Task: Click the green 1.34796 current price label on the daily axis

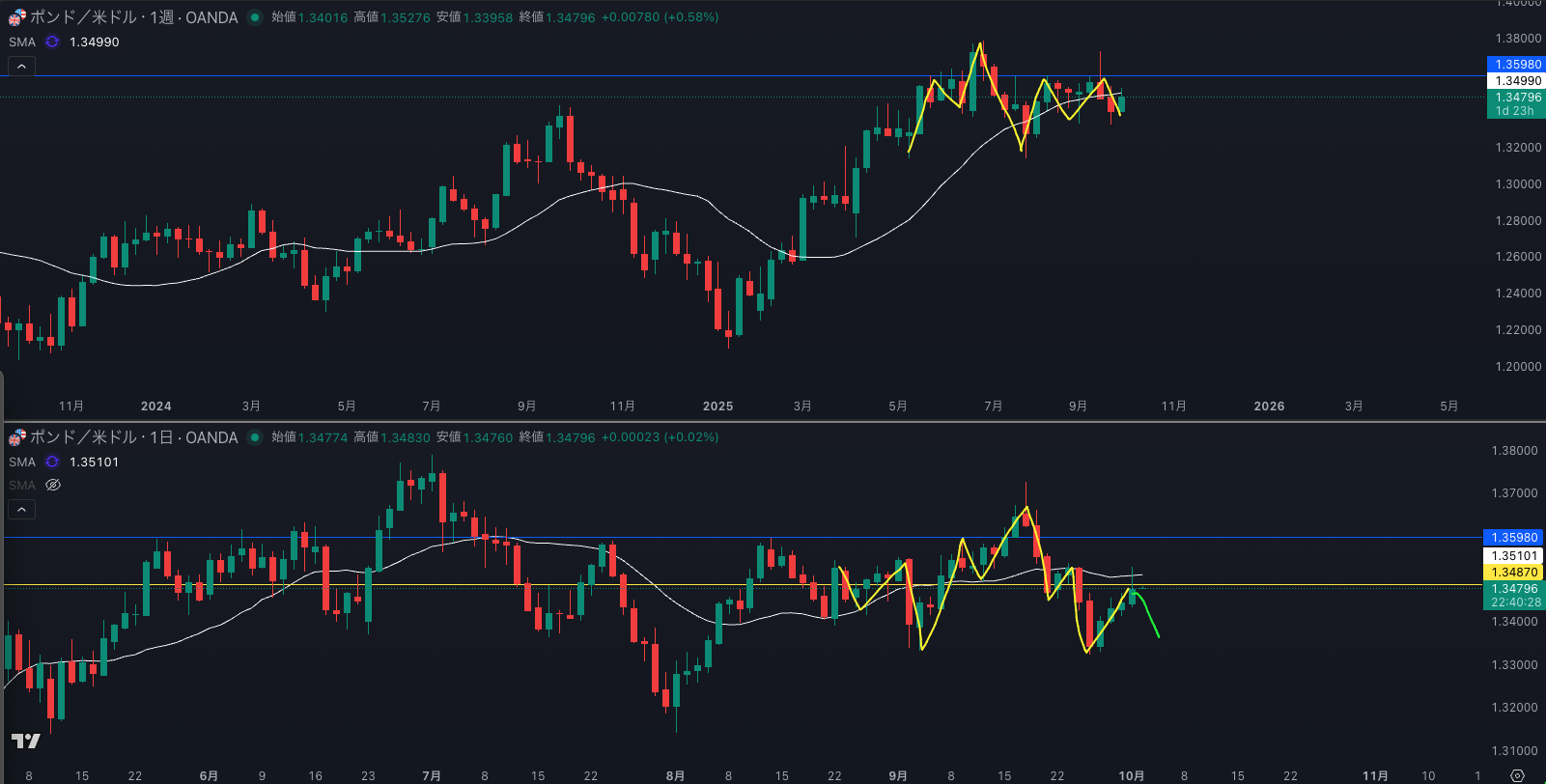Action: click(x=1513, y=588)
